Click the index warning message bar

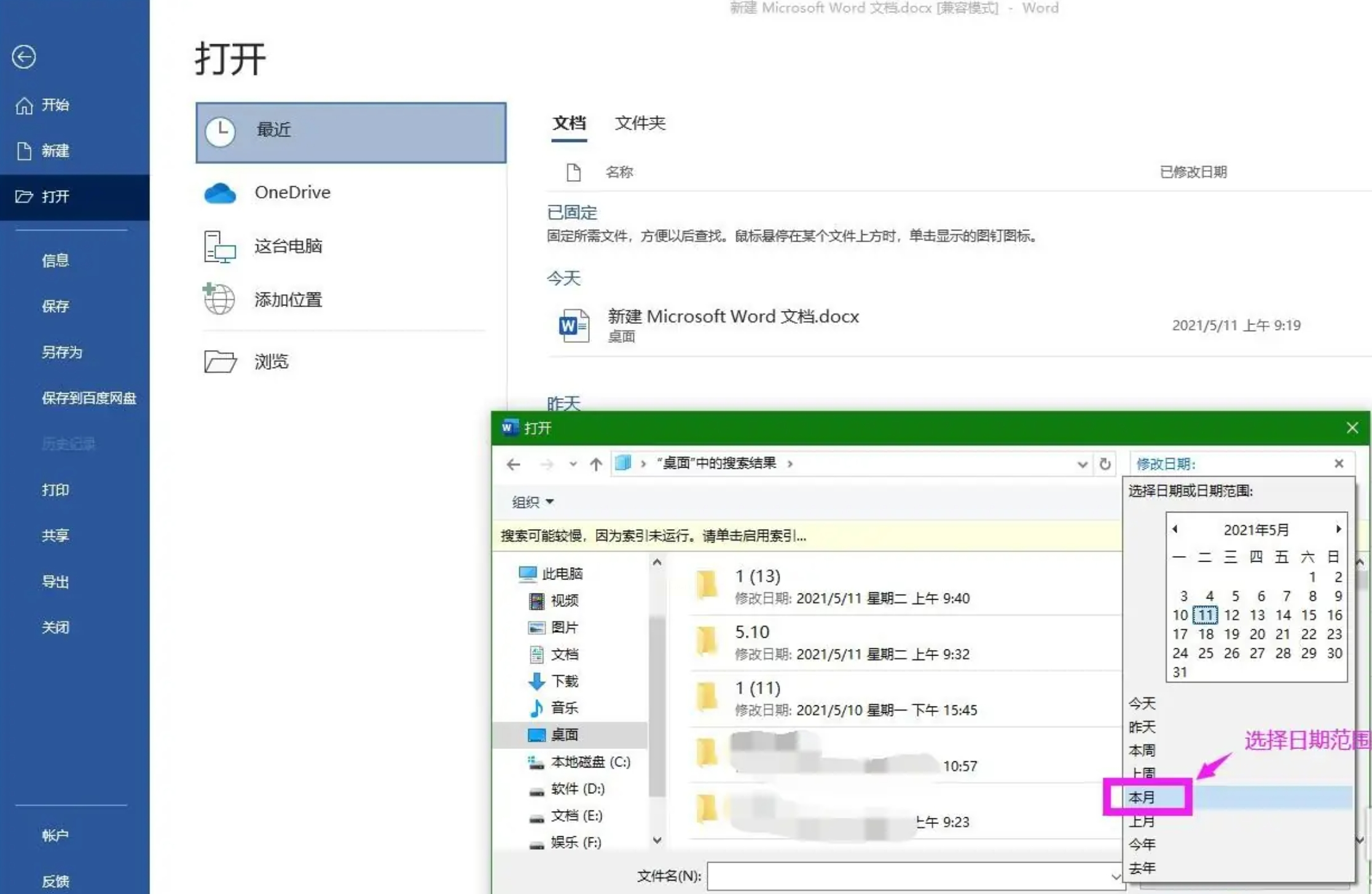(653, 536)
